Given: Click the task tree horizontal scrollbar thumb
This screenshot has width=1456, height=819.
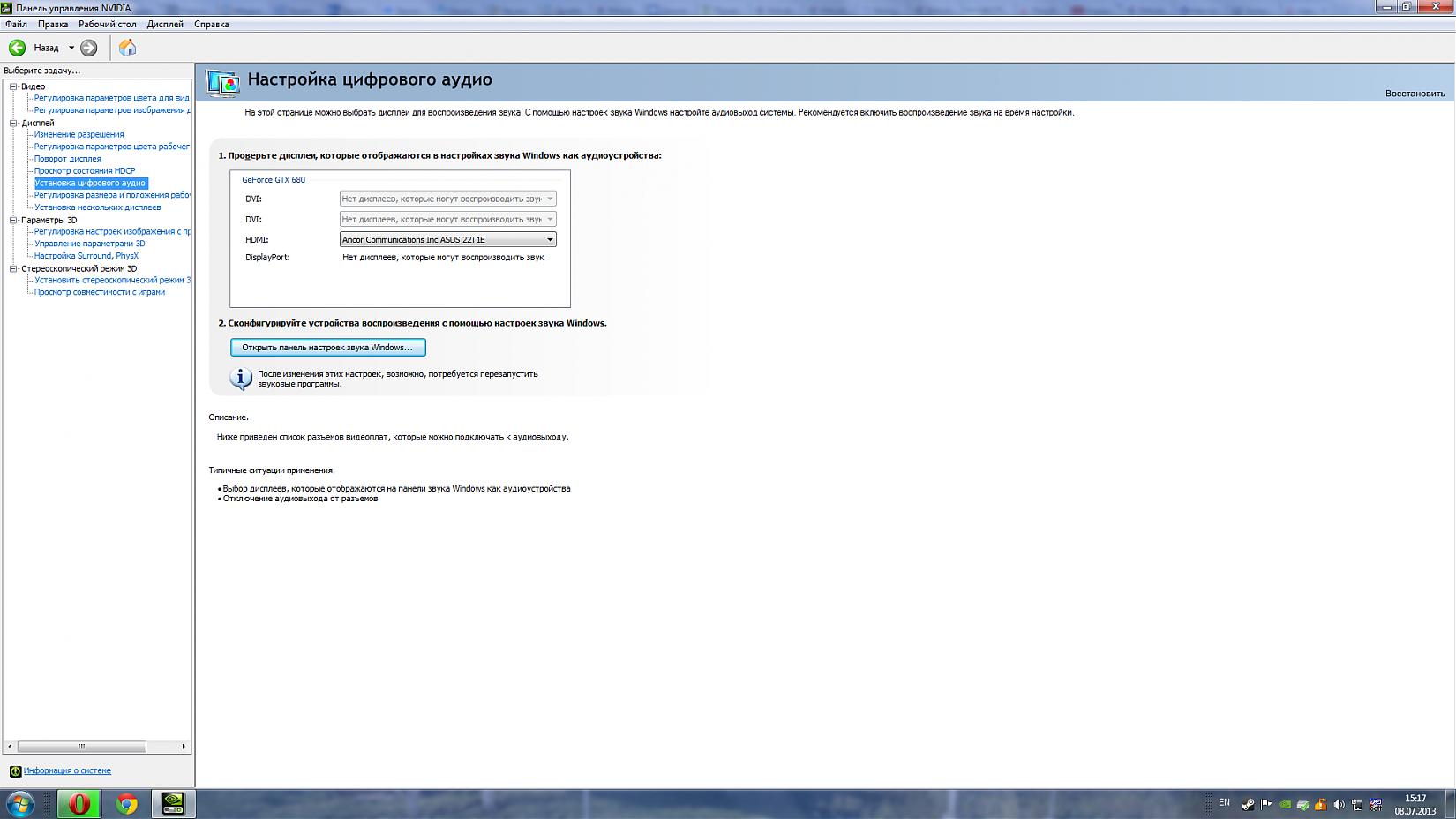Looking at the screenshot, I should click(x=81, y=747).
